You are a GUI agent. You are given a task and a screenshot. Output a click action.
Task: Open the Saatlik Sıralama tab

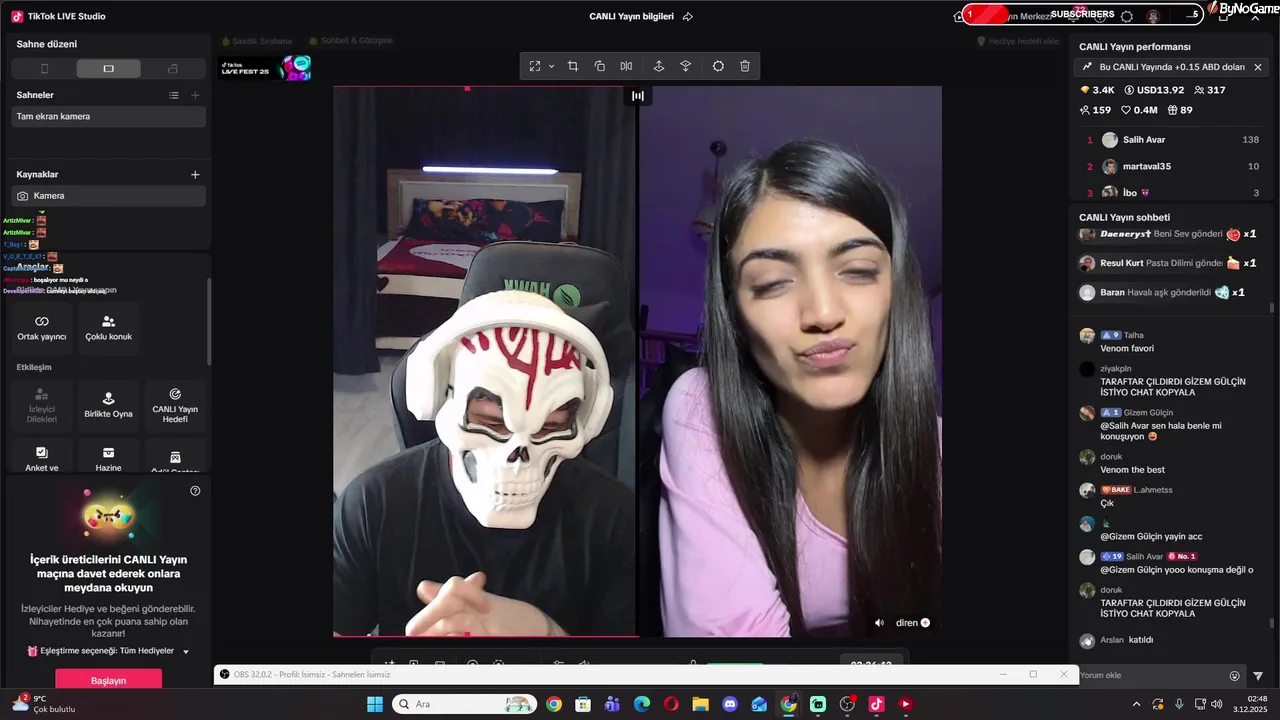(257, 41)
